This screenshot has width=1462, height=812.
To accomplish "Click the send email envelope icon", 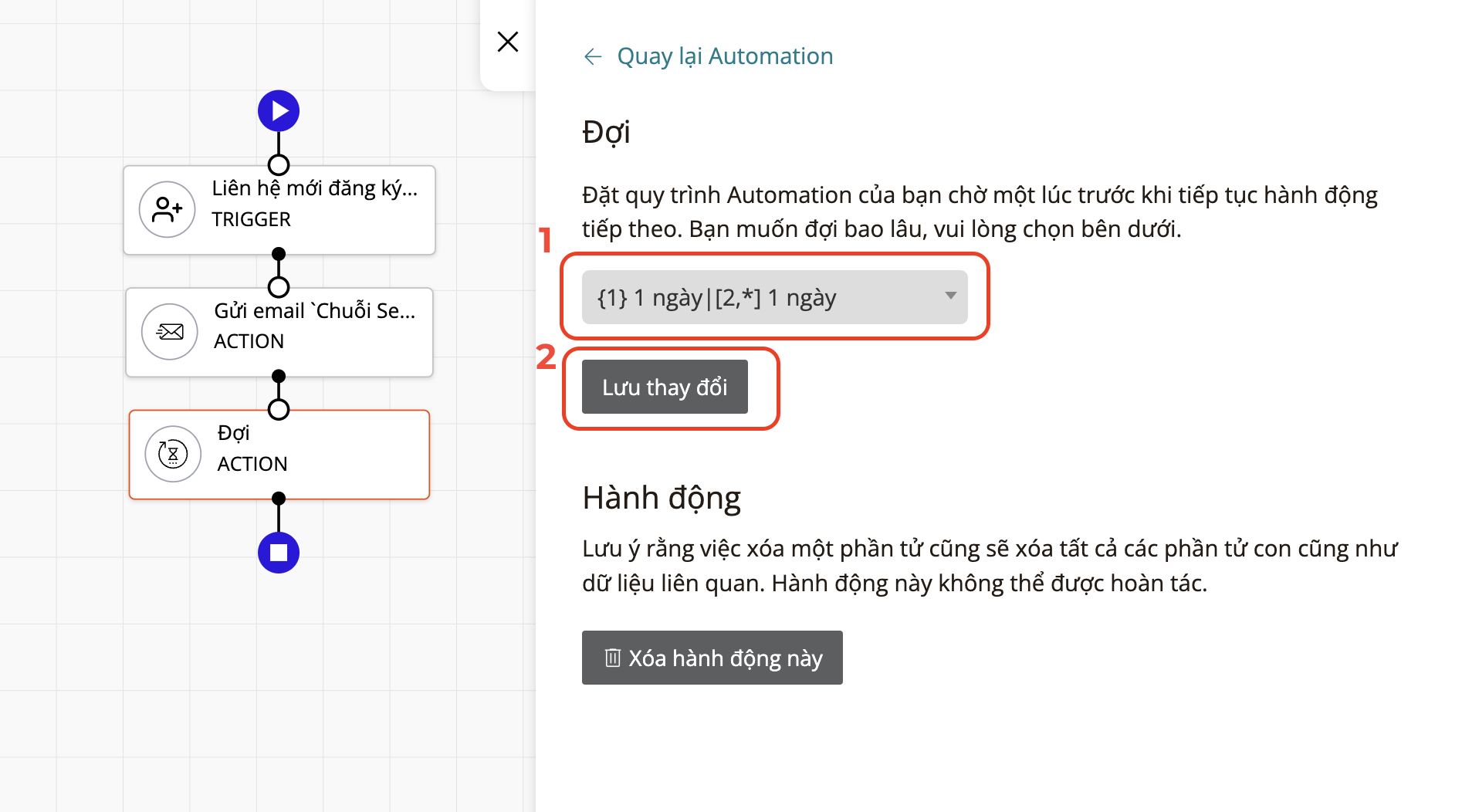I will pyautogui.click(x=170, y=332).
